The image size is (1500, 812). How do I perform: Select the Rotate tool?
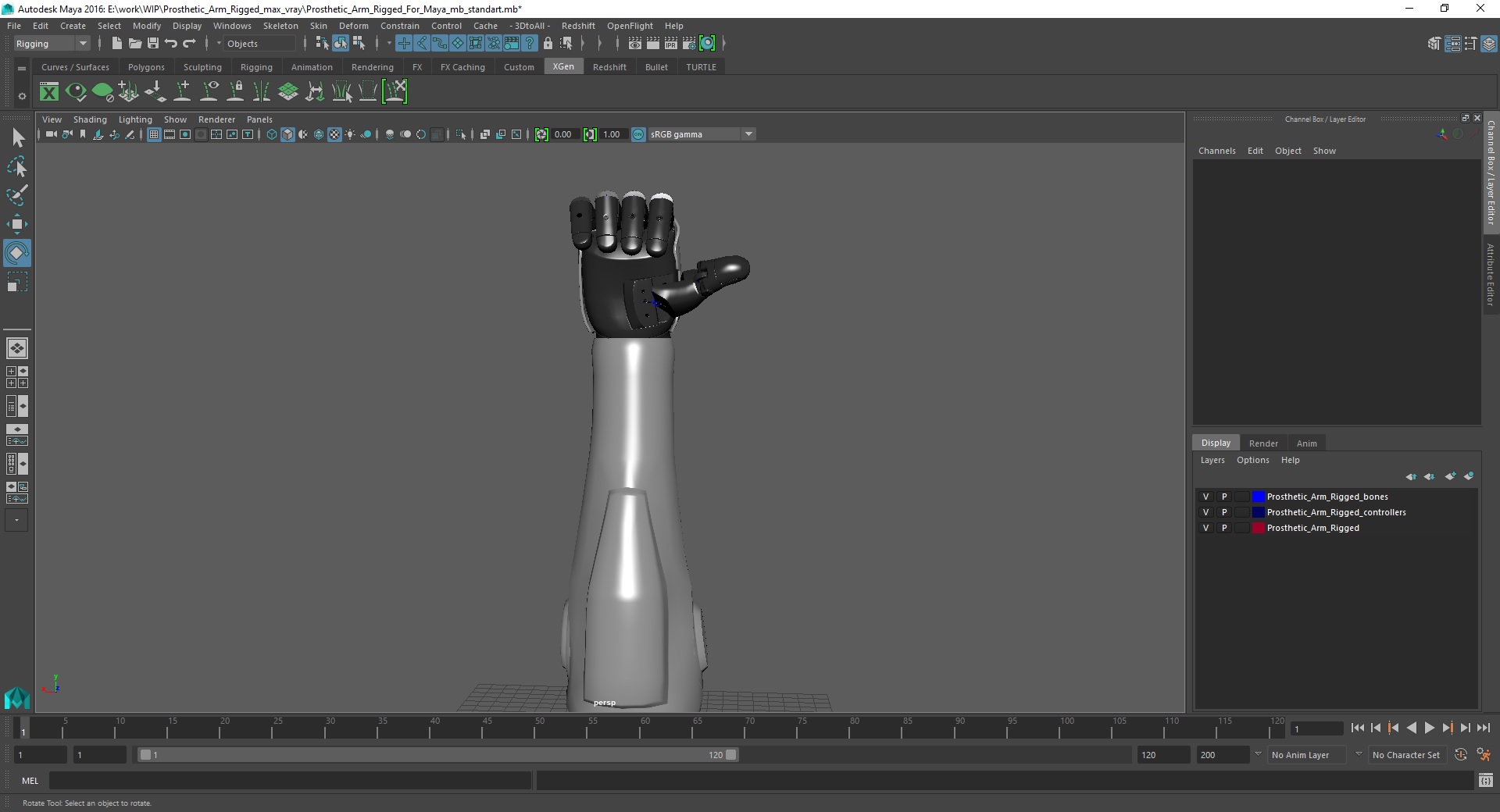coord(17,253)
